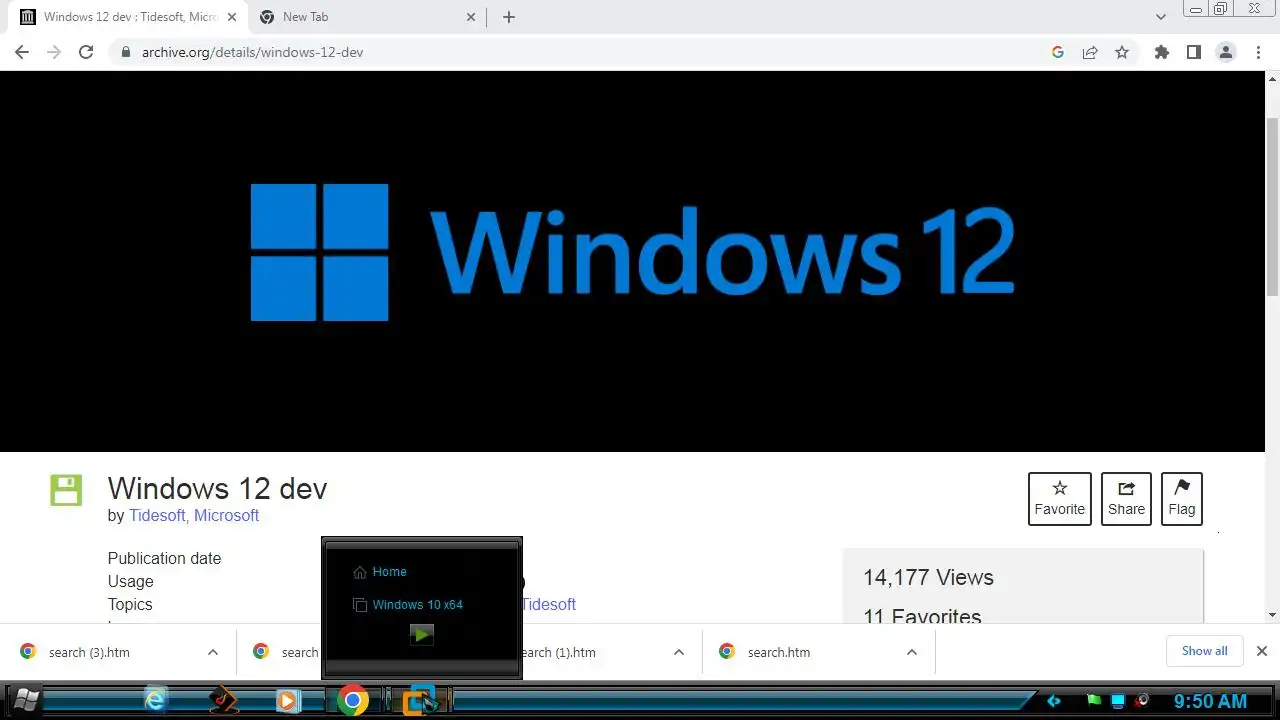Image resolution: width=1280 pixels, height=720 pixels.
Task: Open the tab search chevron
Action: pos(1161,17)
